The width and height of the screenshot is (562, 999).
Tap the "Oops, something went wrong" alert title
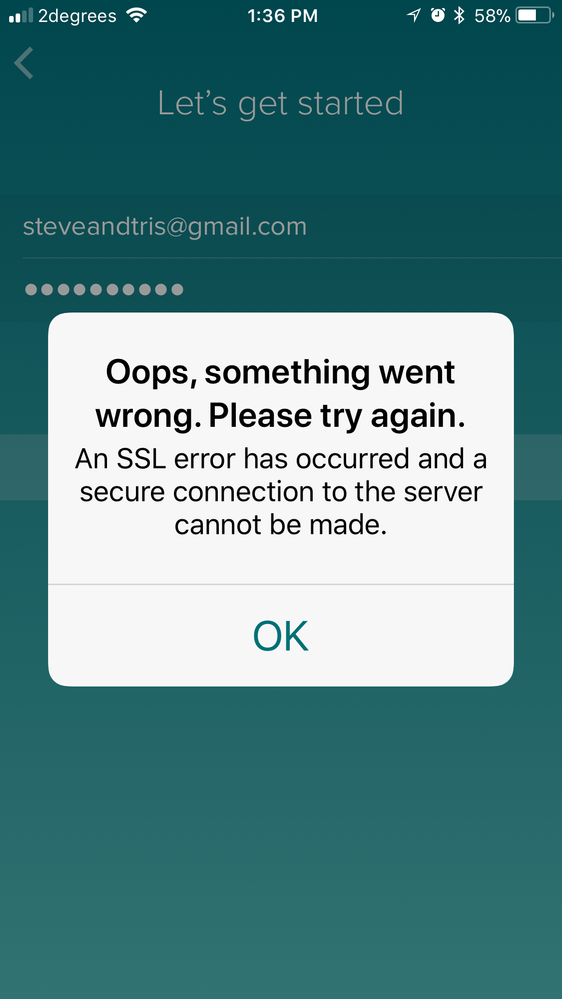point(280,394)
